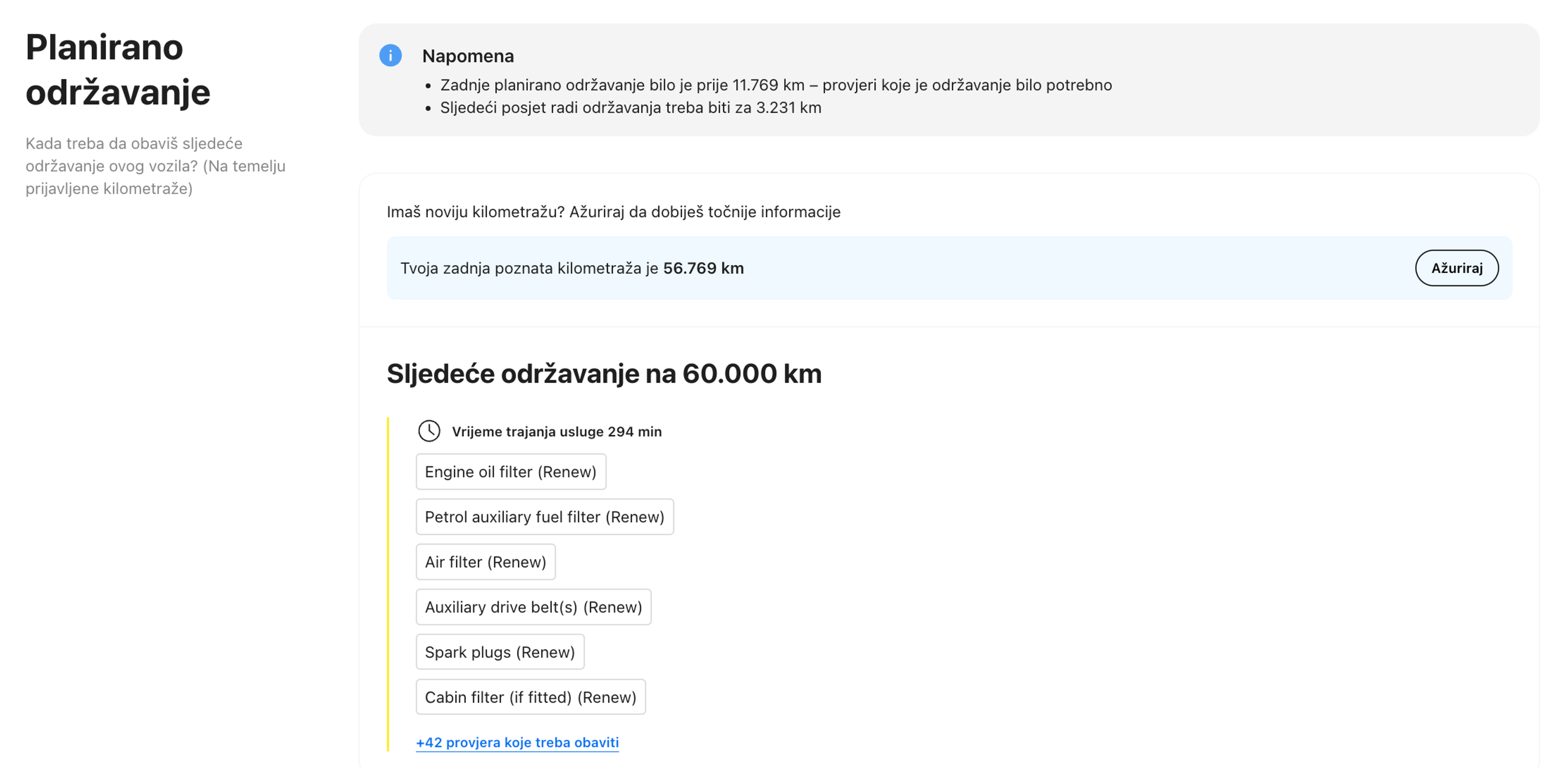The height and width of the screenshot is (768, 1568).
Task: Click the note about 11.769 km last maintenance
Action: [x=775, y=85]
